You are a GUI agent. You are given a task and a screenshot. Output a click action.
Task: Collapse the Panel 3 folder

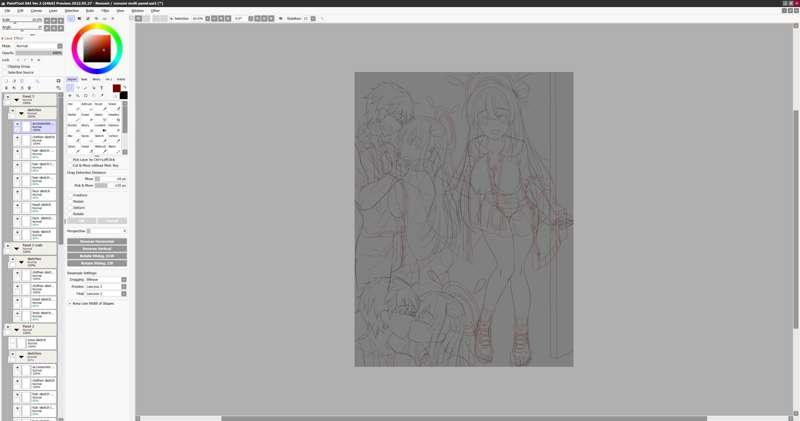pyautogui.click(x=16, y=249)
